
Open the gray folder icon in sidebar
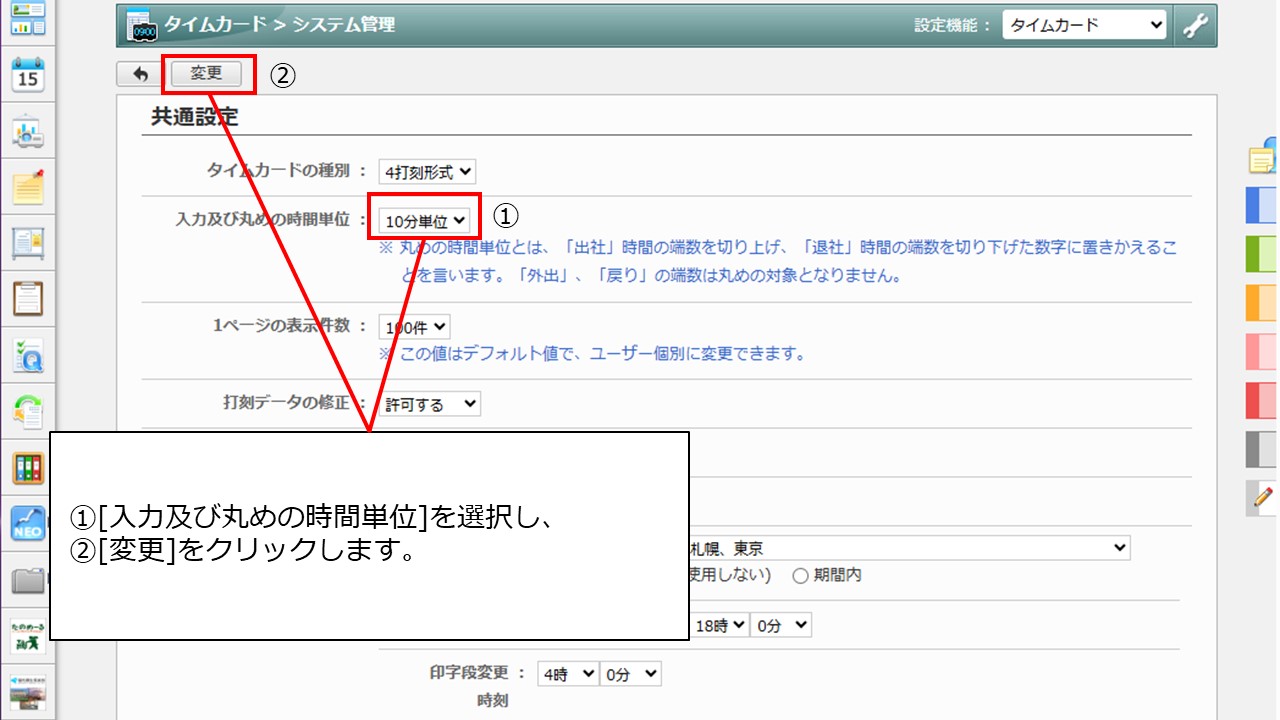(28, 580)
